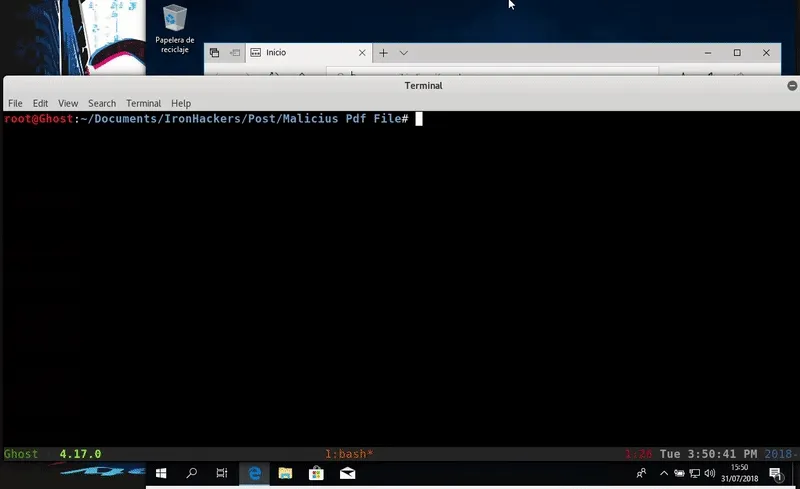Select the Inicio tab in Edge

click(x=300, y=52)
